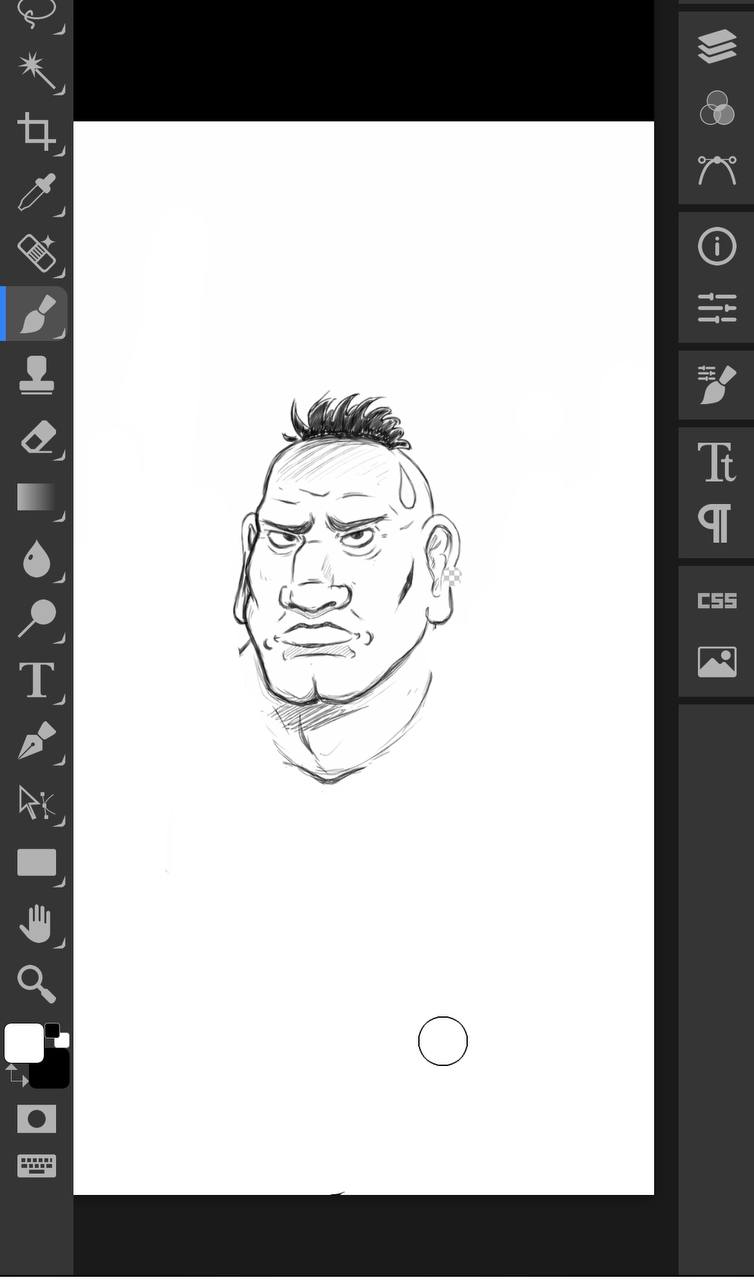Select the Dodge tool

(x=36, y=620)
